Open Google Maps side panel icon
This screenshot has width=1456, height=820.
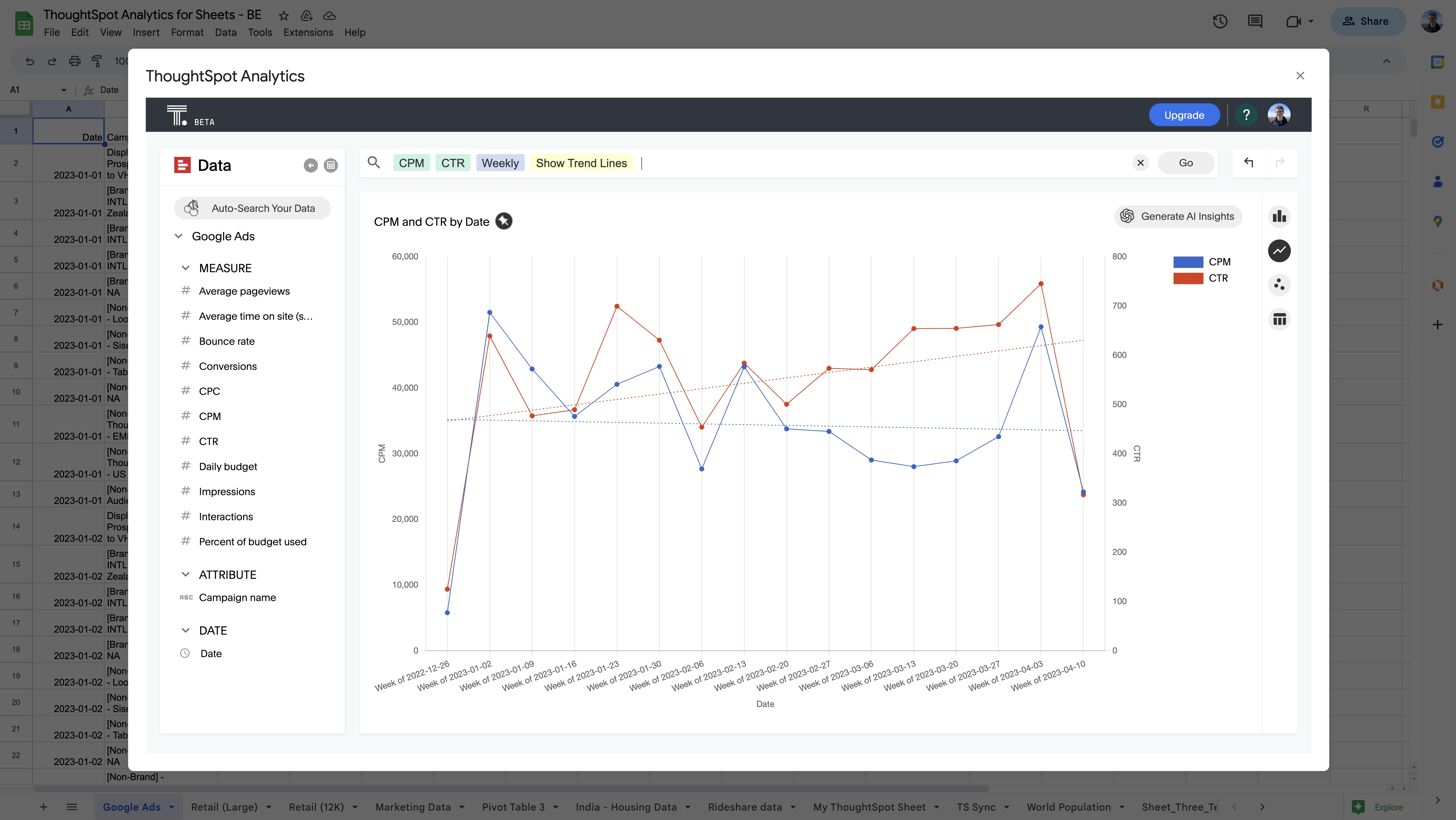pos(1437,222)
